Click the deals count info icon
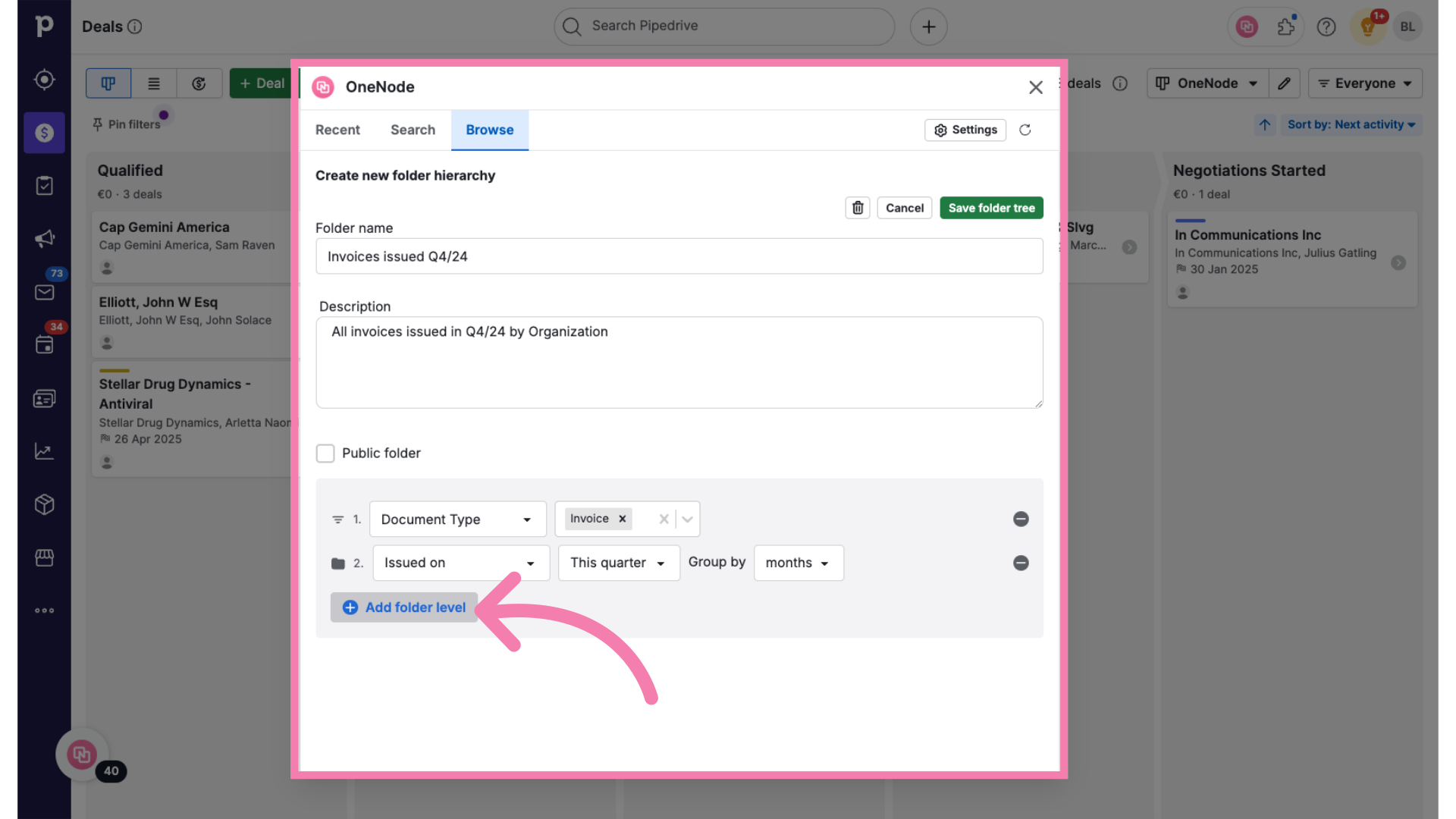Image resolution: width=1456 pixels, height=819 pixels. click(1120, 83)
